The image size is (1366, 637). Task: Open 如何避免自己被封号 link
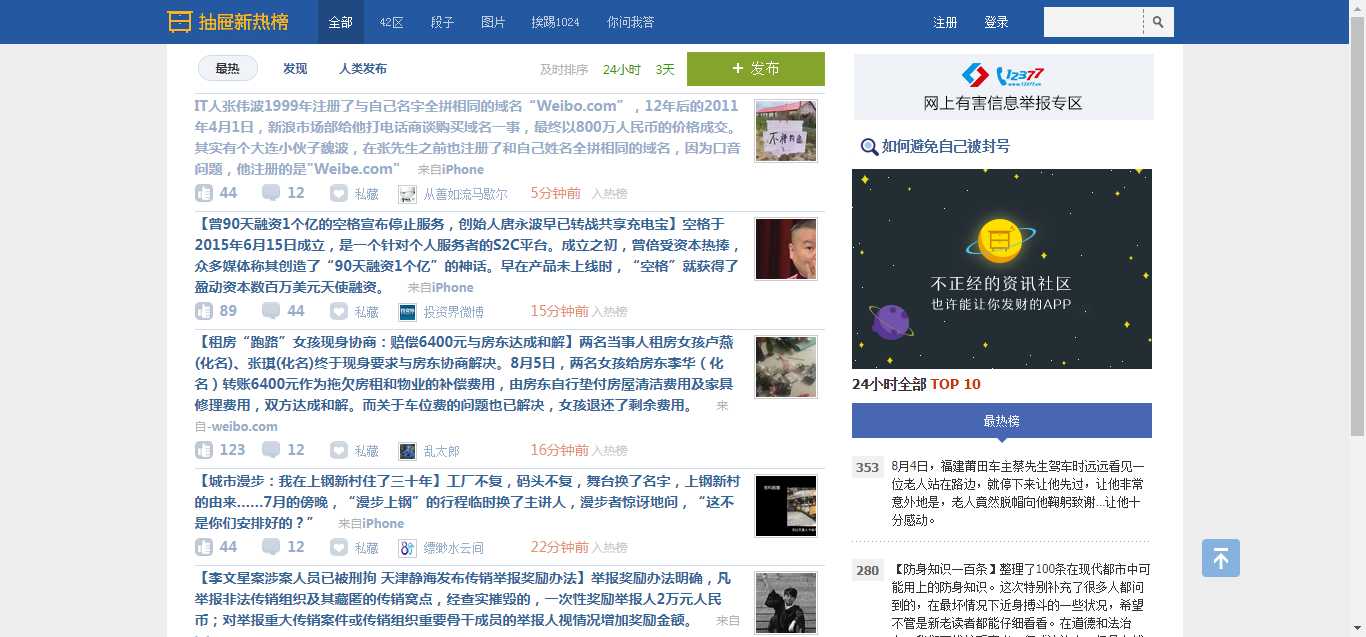pos(946,147)
